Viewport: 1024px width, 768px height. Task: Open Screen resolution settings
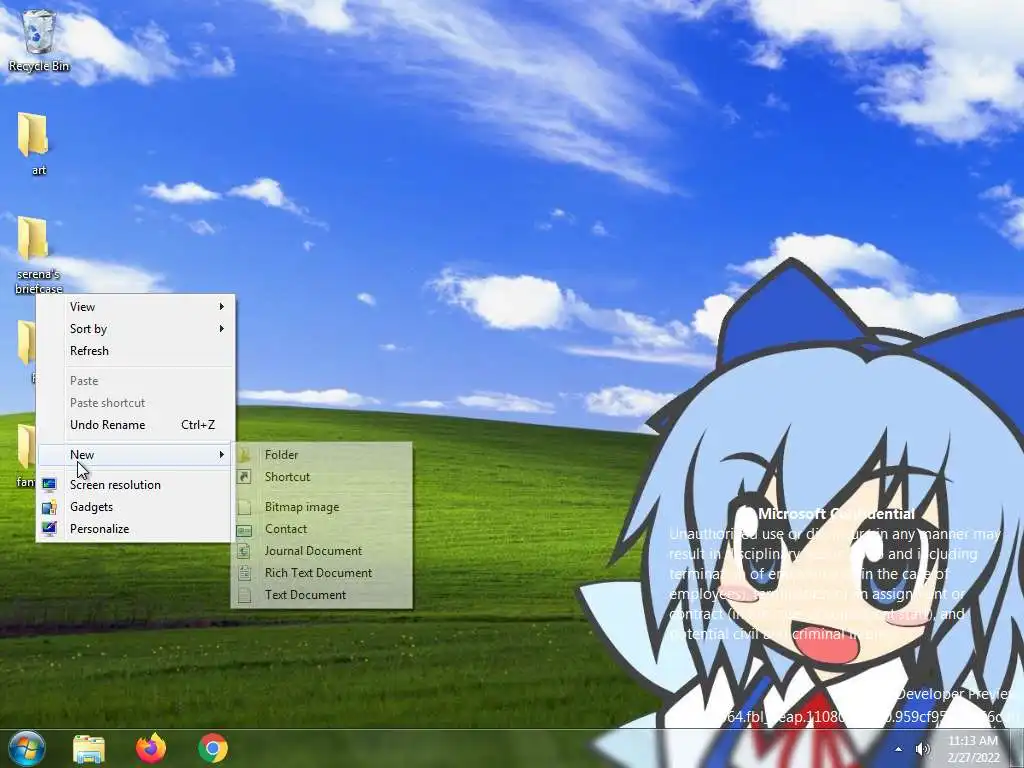coord(135,485)
